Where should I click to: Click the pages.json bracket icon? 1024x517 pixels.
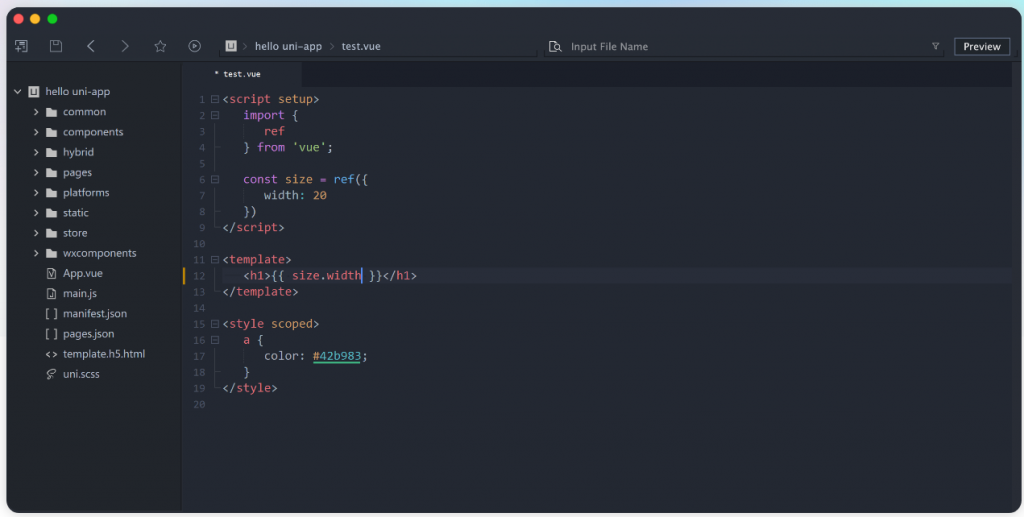click(52, 334)
